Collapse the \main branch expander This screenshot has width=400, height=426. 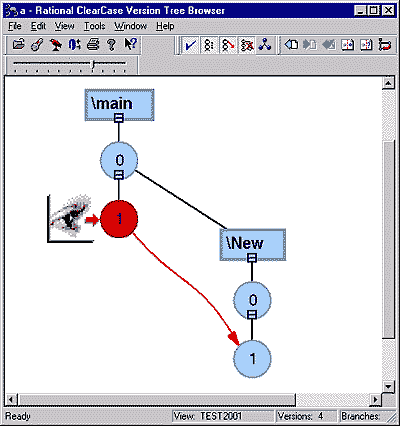pyautogui.click(x=119, y=118)
